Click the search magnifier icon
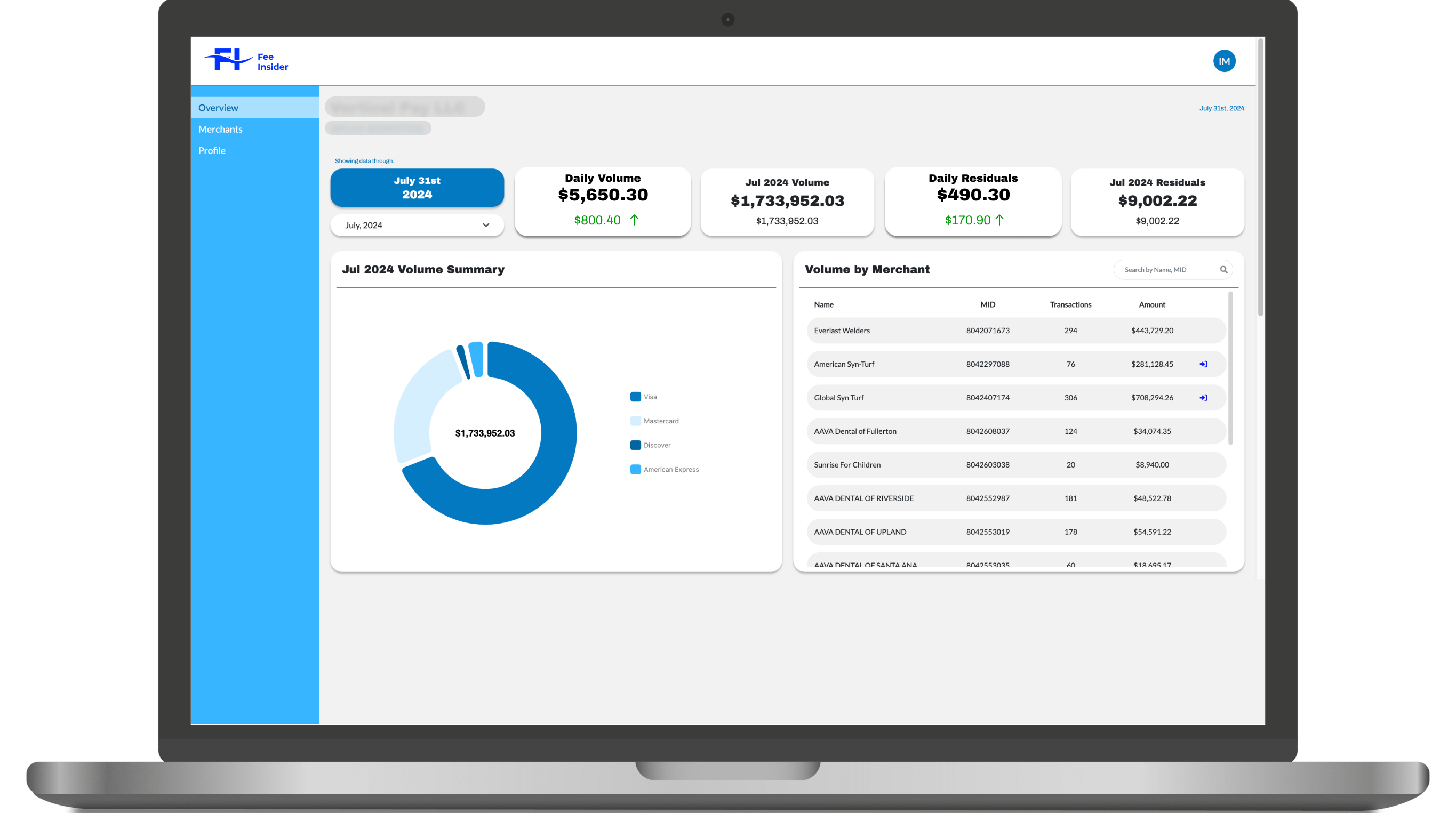Image resolution: width=1456 pixels, height=813 pixels. pyautogui.click(x=1223, y=270)
